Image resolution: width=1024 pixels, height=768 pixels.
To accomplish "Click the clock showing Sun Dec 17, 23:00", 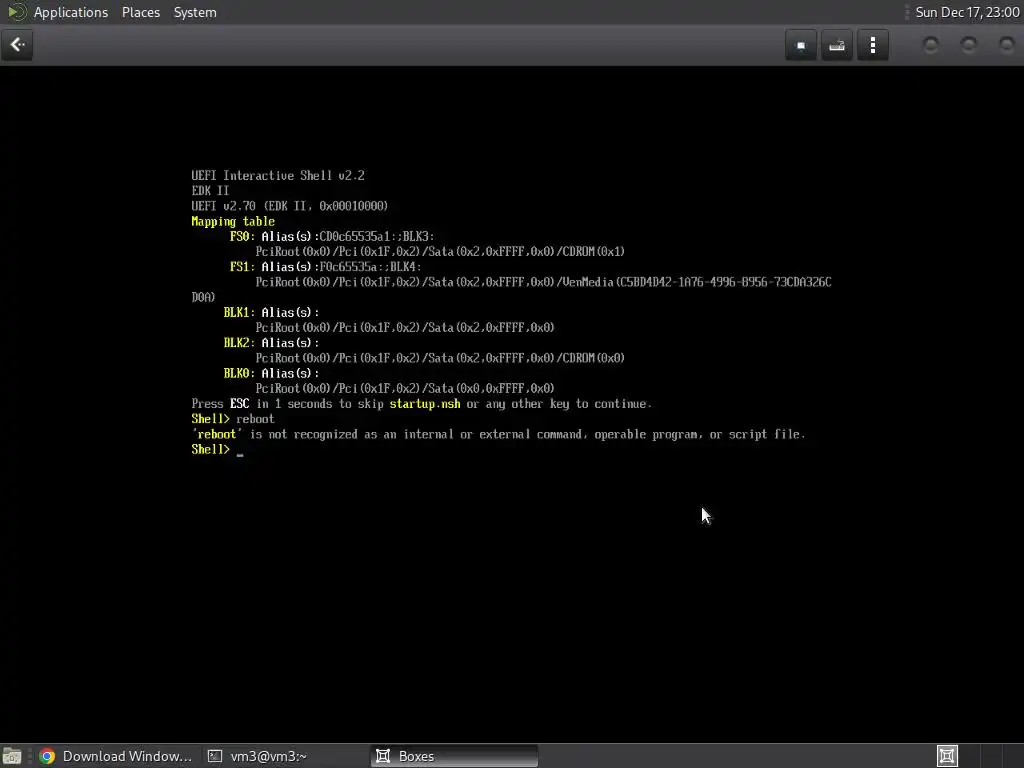I will tap(967, 12).
